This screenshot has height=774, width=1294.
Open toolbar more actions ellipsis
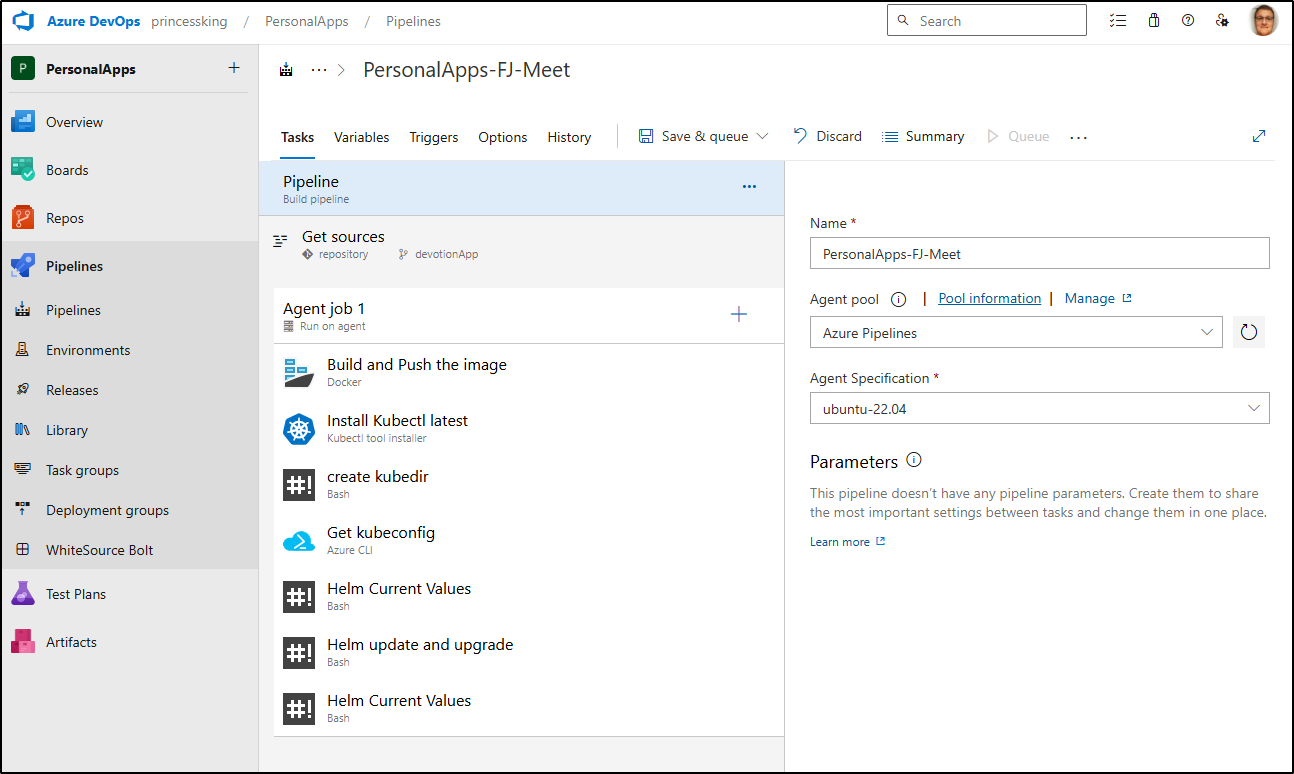pos(1078,137)
